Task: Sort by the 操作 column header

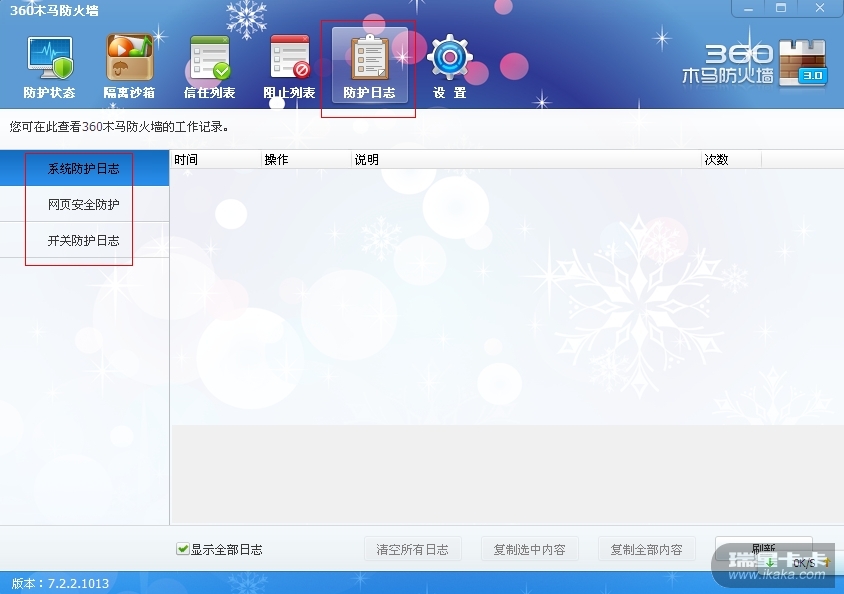Action: point(306,160)
